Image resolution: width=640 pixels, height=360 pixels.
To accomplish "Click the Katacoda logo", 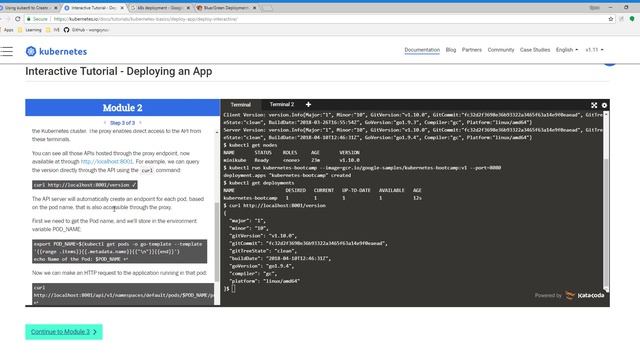I will coord(585,295).
